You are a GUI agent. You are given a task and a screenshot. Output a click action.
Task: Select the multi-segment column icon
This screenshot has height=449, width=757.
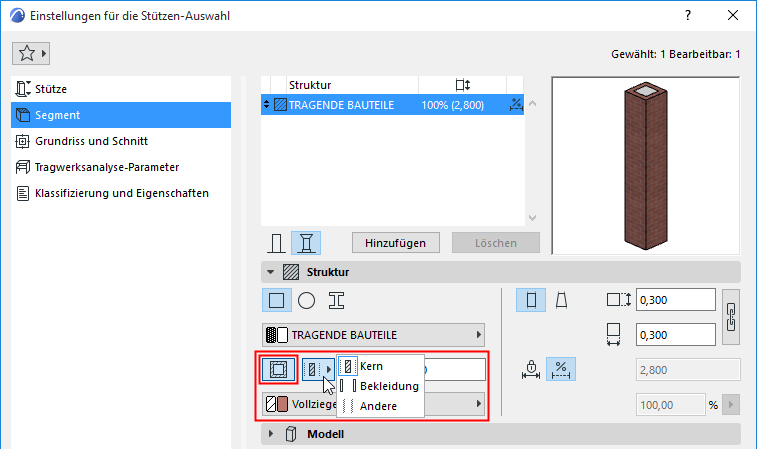[306, 243]
